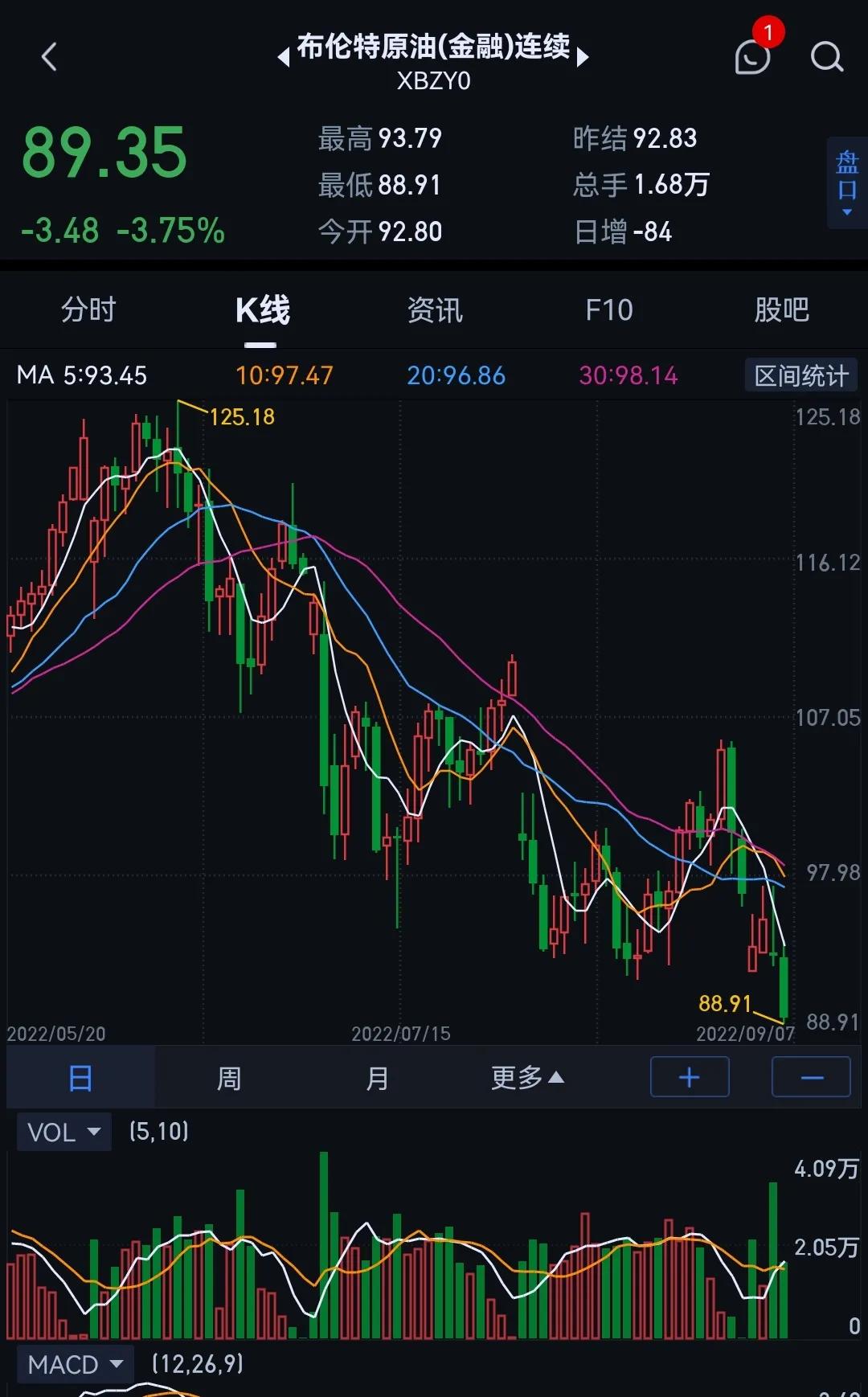Tap the 今开 92.80 field

click(x=380, y=231)
